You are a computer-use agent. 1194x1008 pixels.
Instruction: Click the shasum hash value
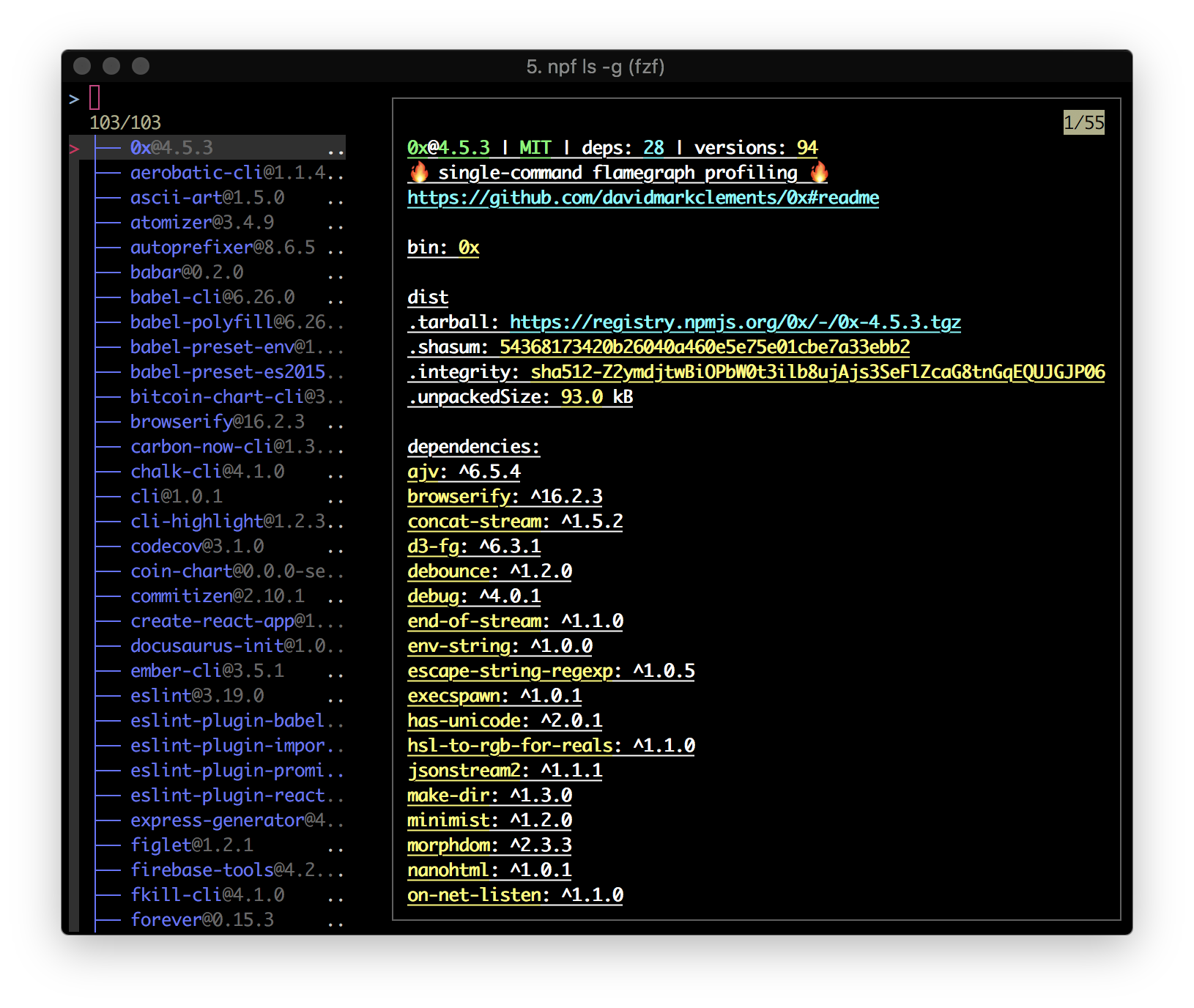click(x=705, y=347)
